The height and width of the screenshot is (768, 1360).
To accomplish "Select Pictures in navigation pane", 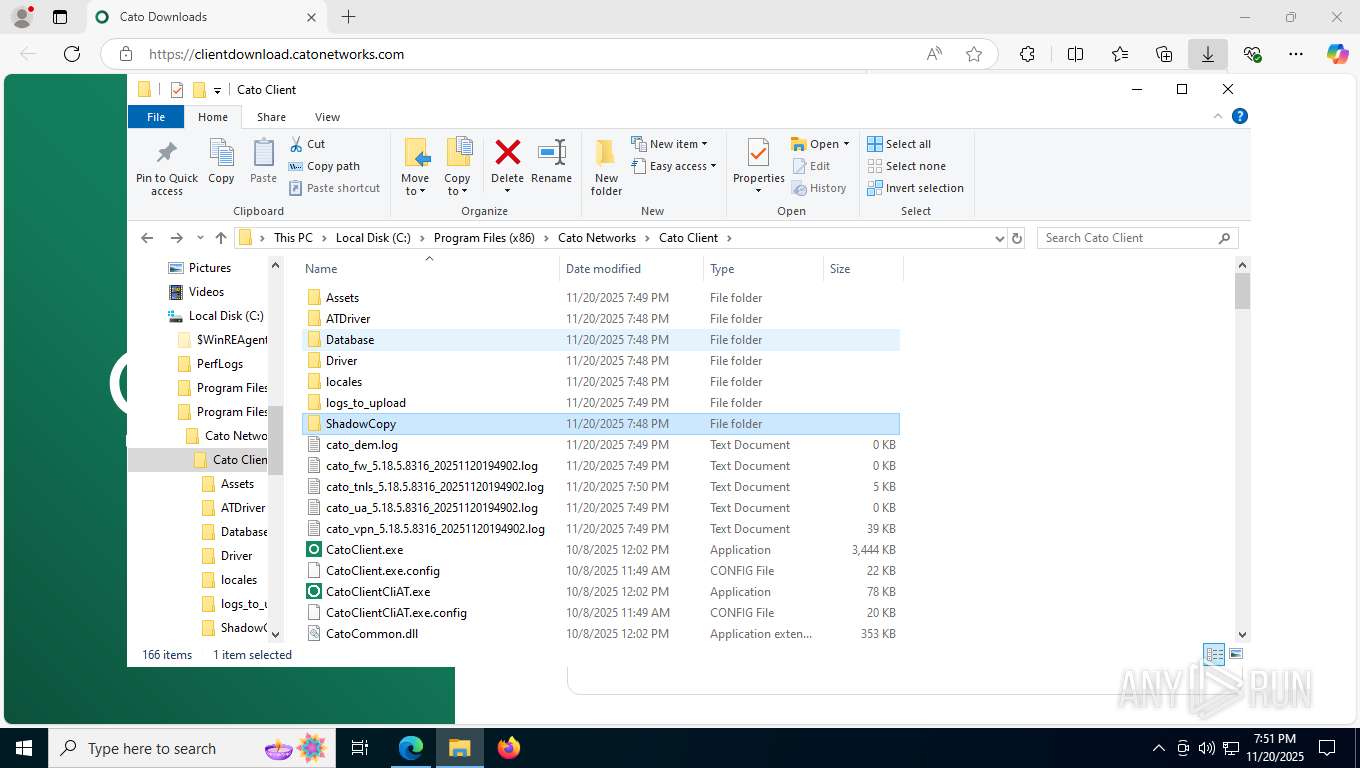I will [x=210, y=268].
